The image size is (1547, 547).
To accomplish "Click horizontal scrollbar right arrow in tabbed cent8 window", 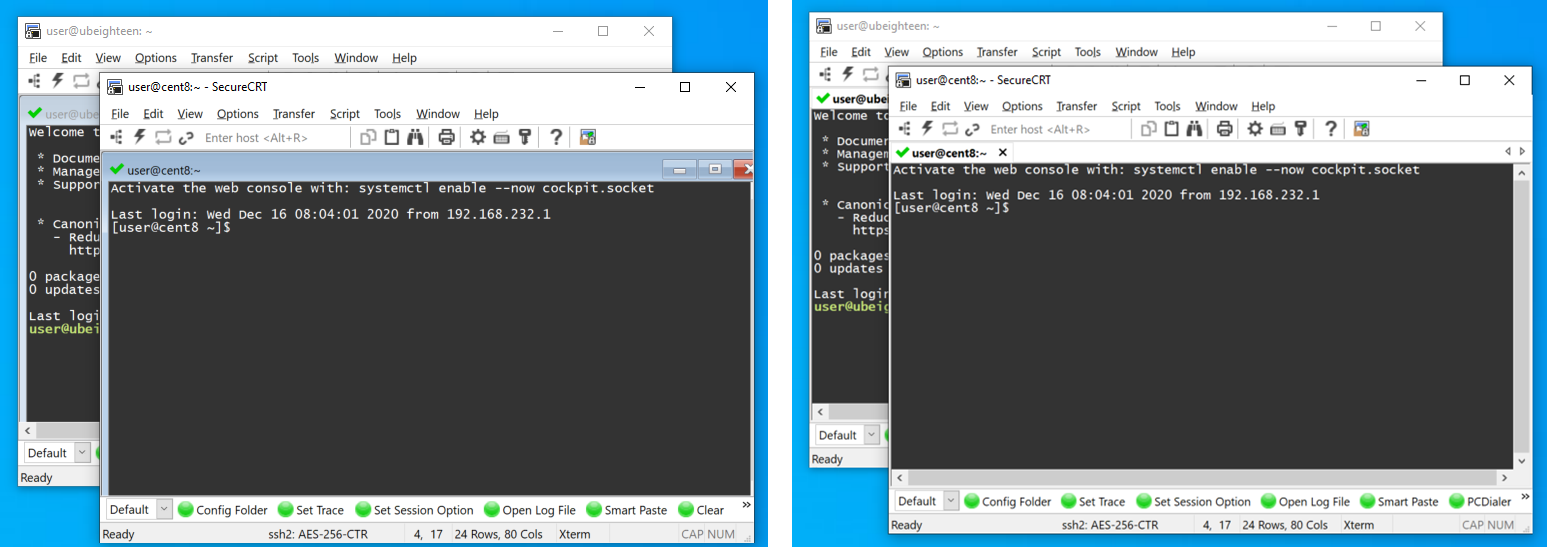I will [x=1504, y=479].
